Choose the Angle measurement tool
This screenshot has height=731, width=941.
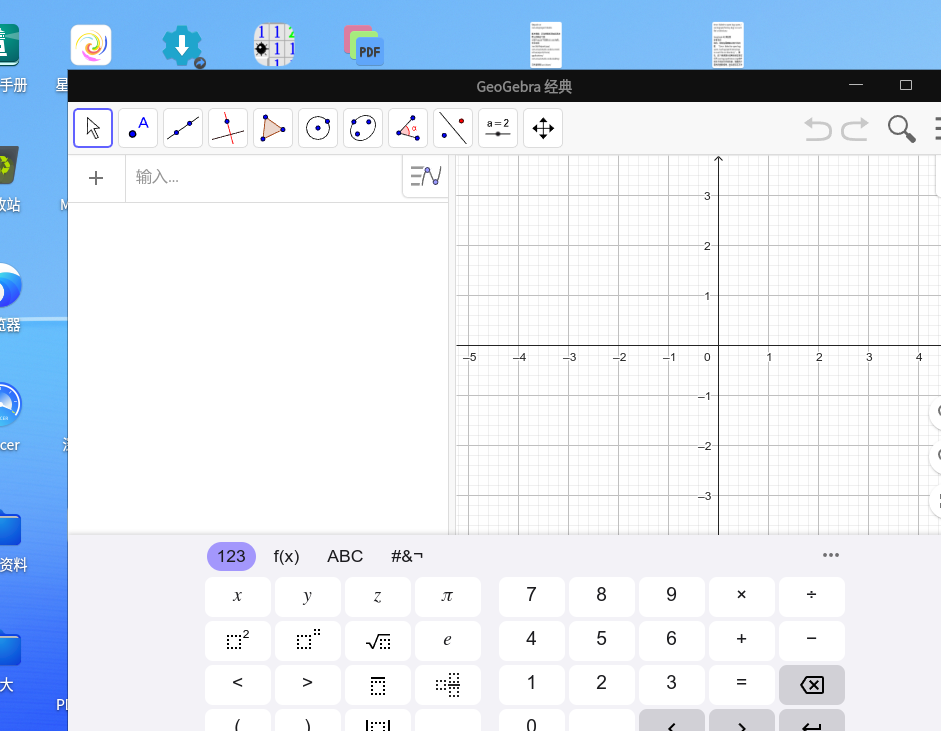pyautogui.click(x=408, y=128)
